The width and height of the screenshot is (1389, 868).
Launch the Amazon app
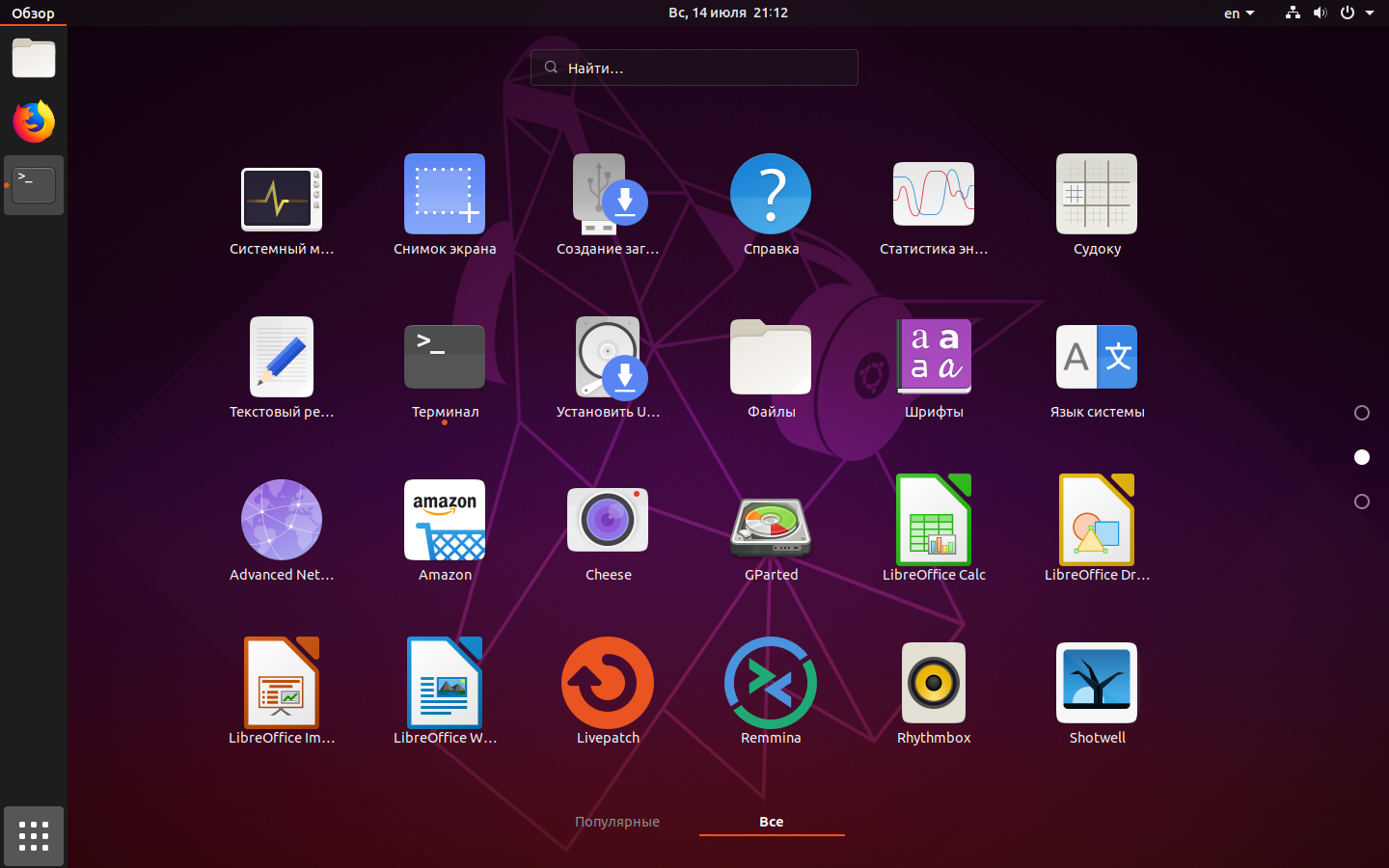(445, 521)
